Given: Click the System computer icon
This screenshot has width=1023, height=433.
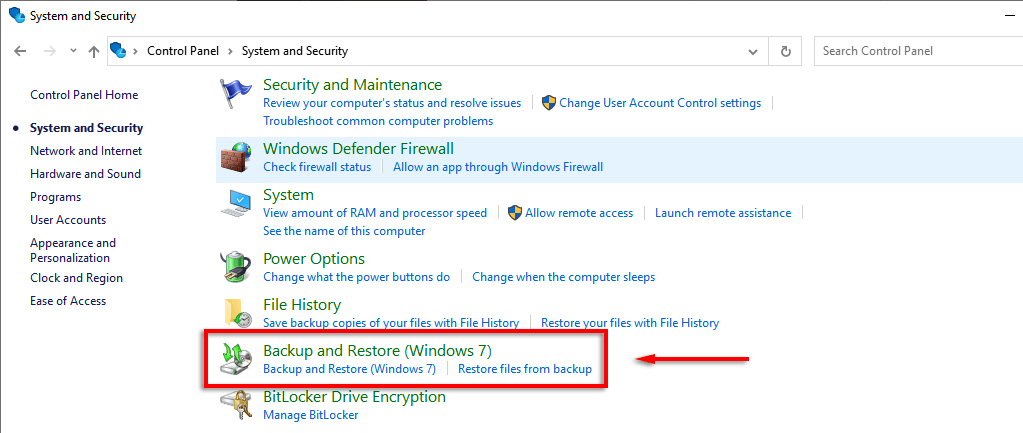Looking at the screenshot, I should point(236,204).
